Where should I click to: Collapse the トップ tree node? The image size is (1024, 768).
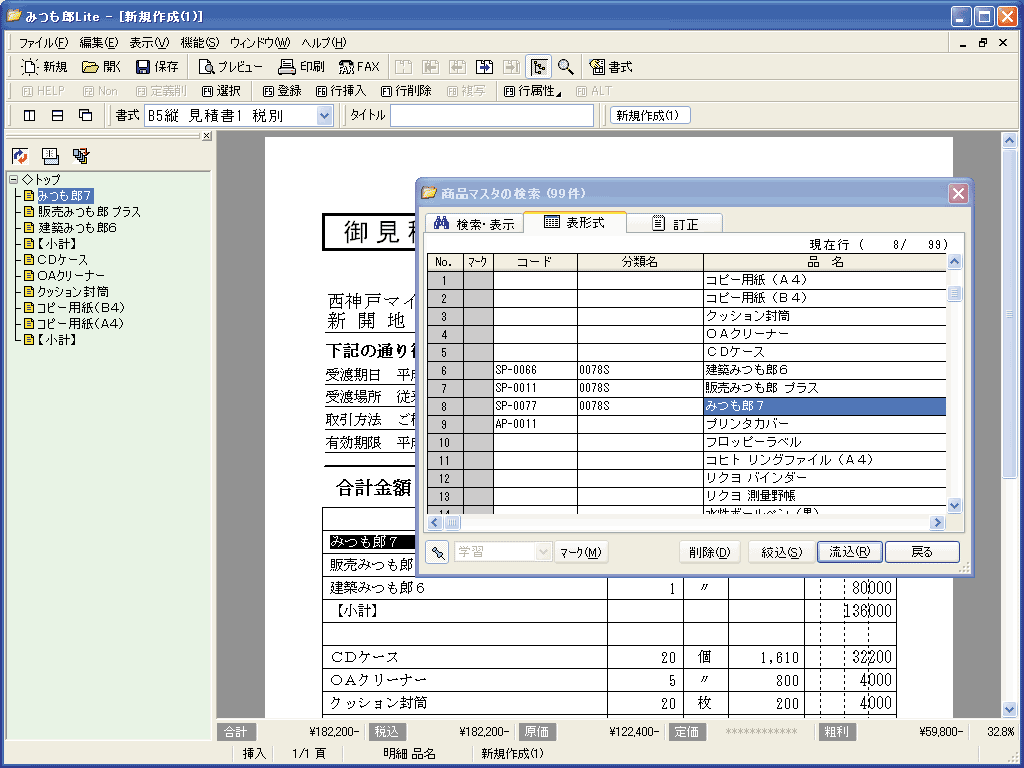pyautogui.click(x=13, y=180)
